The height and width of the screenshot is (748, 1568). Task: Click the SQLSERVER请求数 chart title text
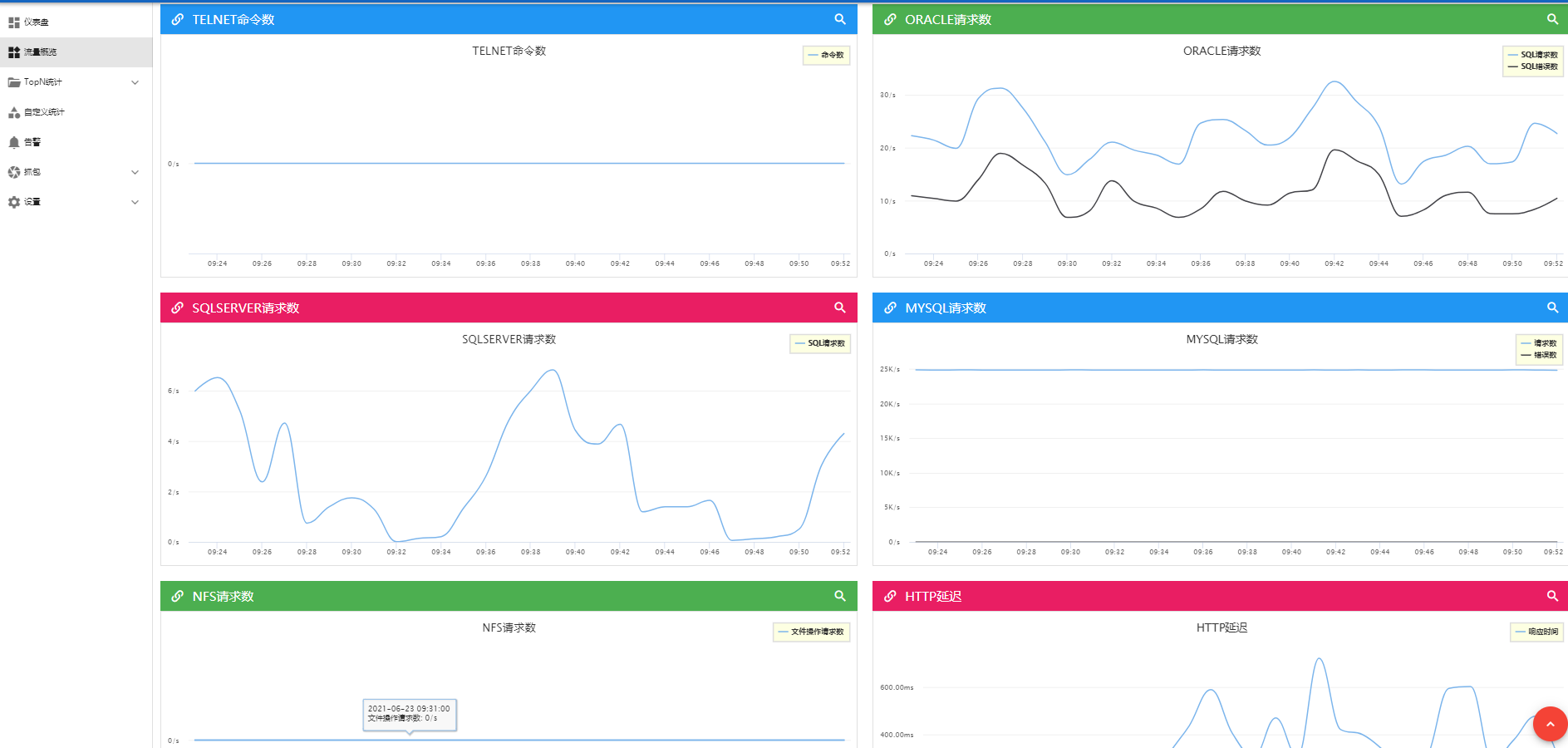[x=509, y=339]
